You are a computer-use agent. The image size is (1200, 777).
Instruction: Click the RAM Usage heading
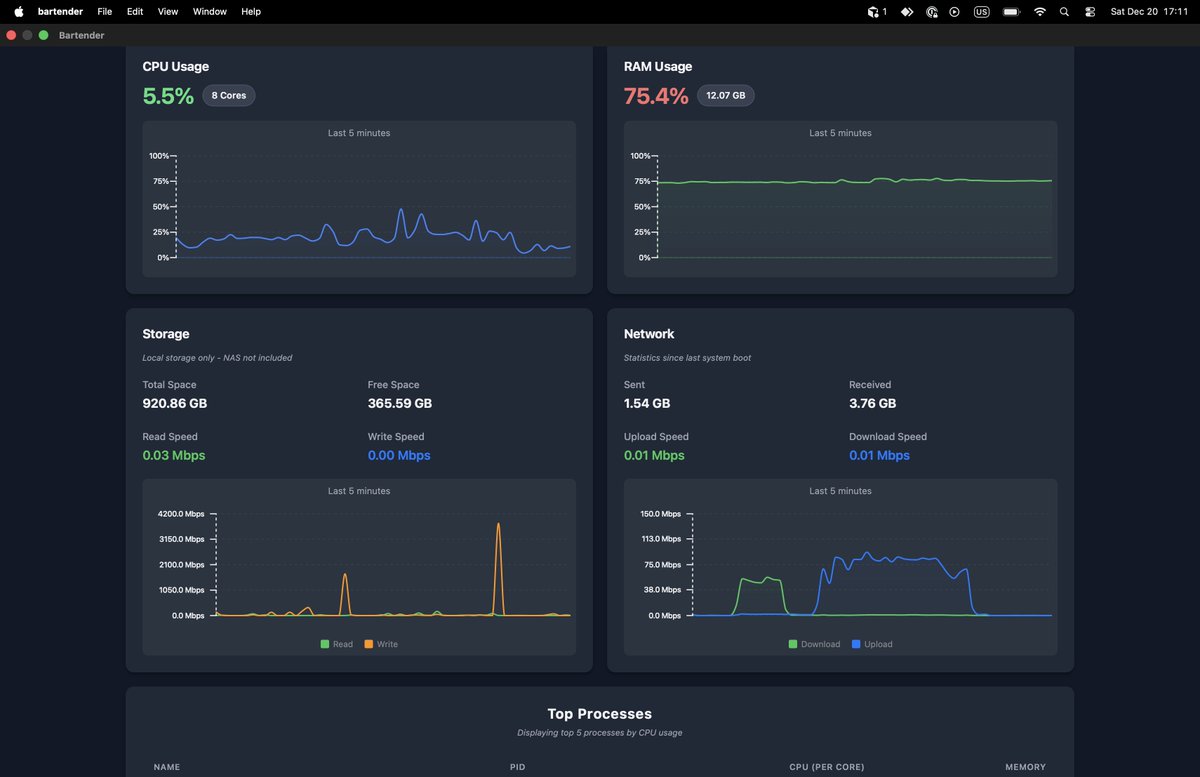tap(658, 67)
